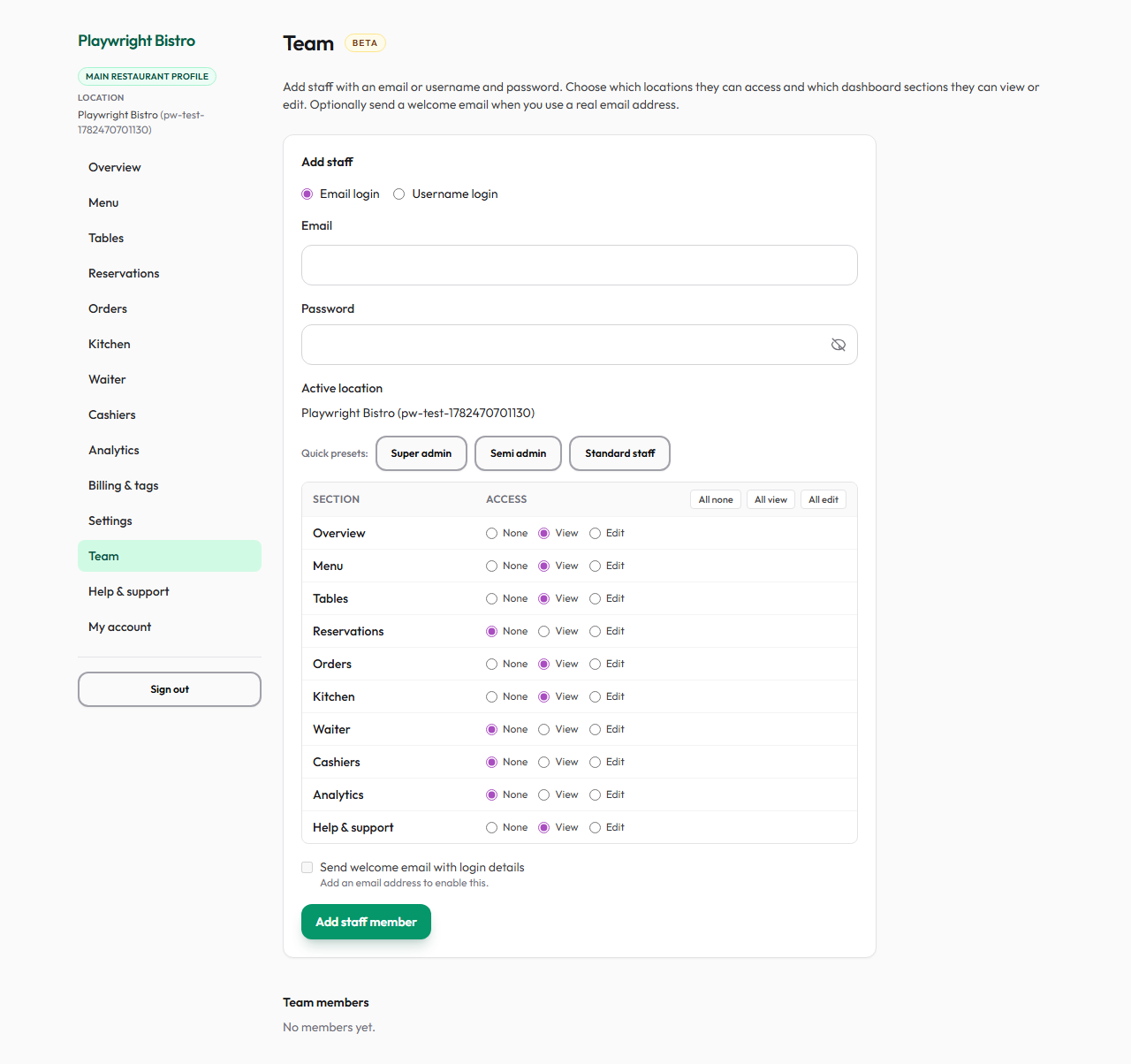Focus the Email input field
The image size is (1131, 1064).
[580, 265]
